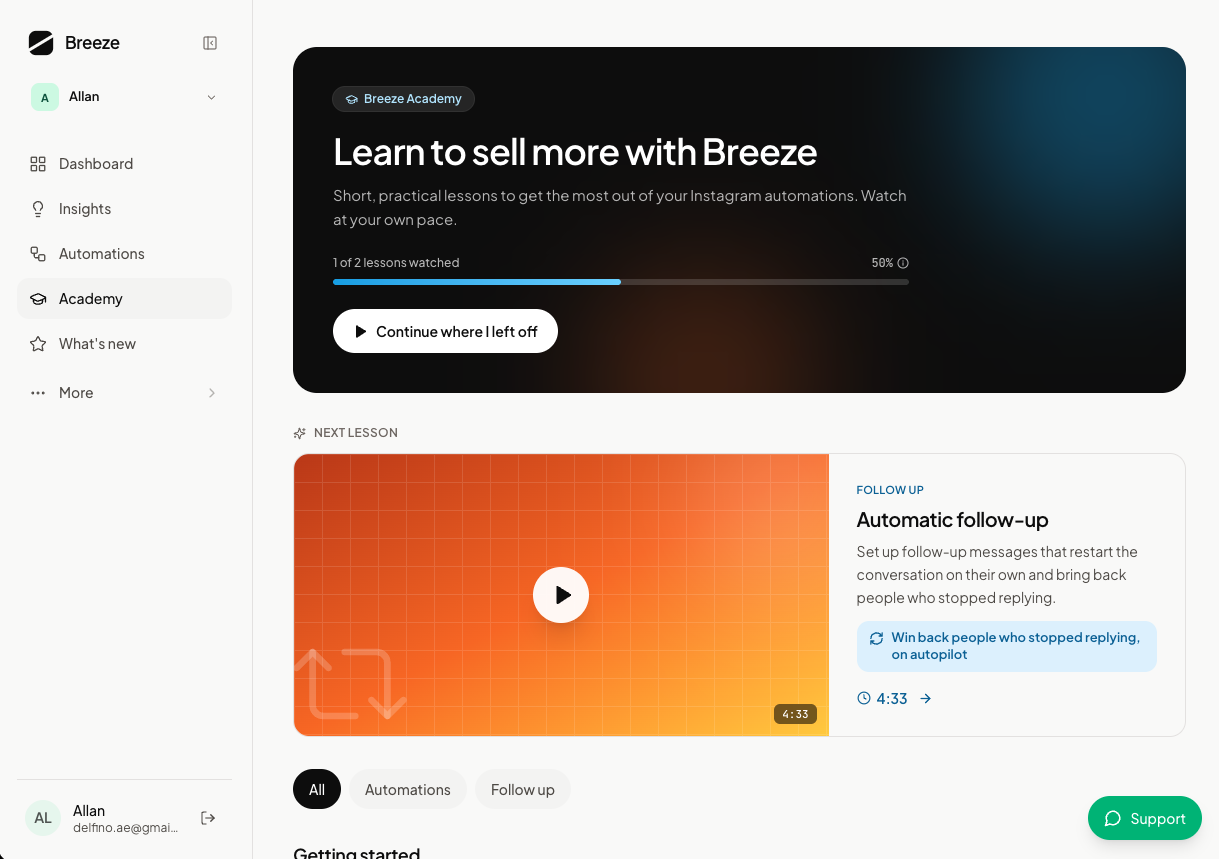The height and width of the screenshot is (859, 1219).
Task: Click the NEXT LESSON section label
Action: [356, 433]
